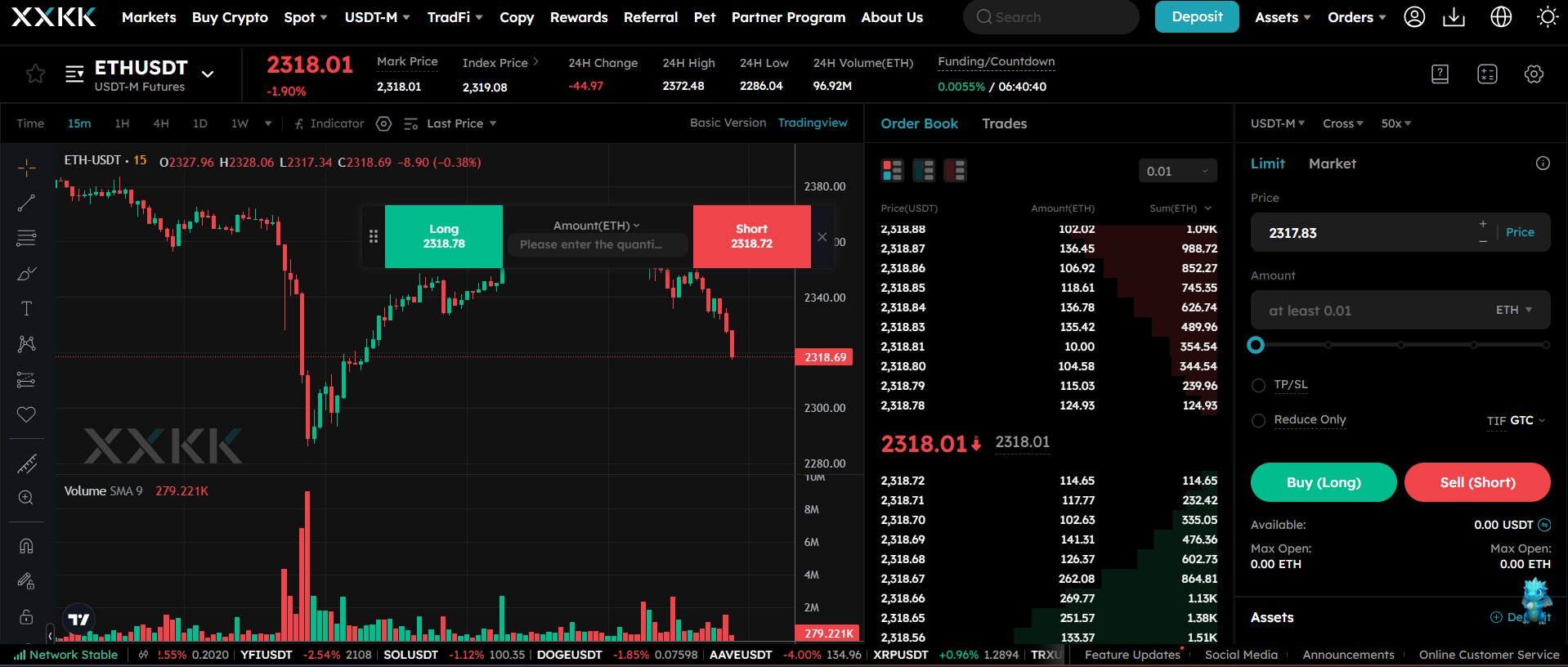Show sell-orders-only order book view

click(955, 170)
